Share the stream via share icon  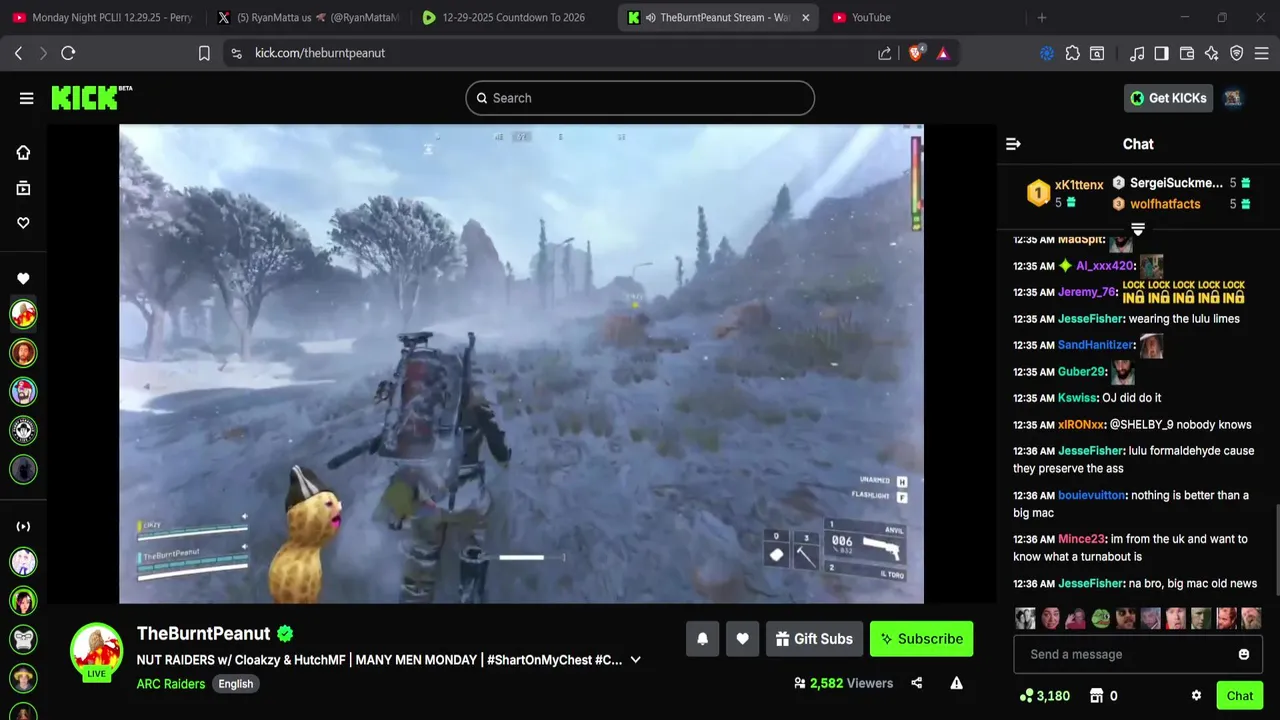pyautogui.click(x=917, y=683)
